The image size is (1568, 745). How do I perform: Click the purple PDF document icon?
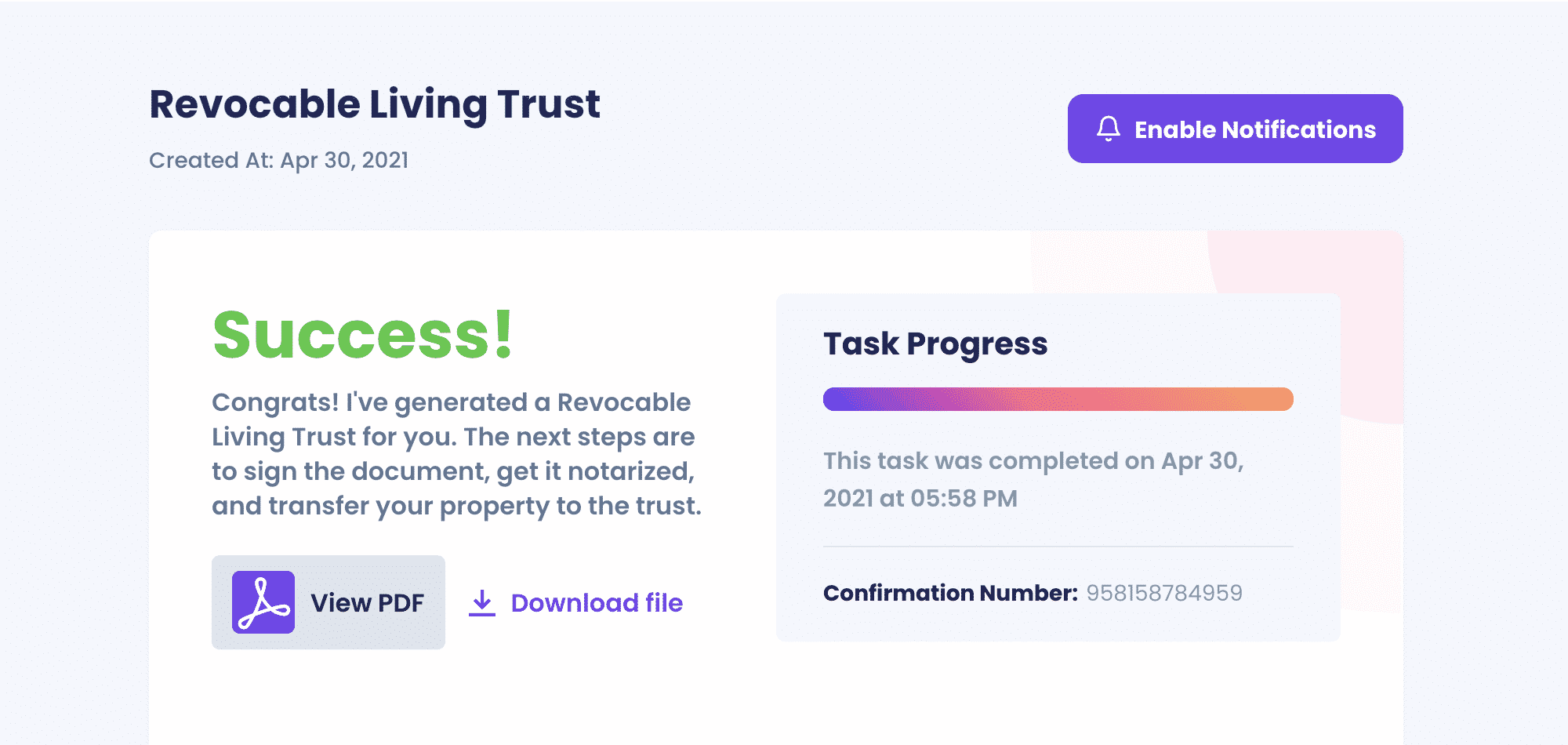[263, 602]
